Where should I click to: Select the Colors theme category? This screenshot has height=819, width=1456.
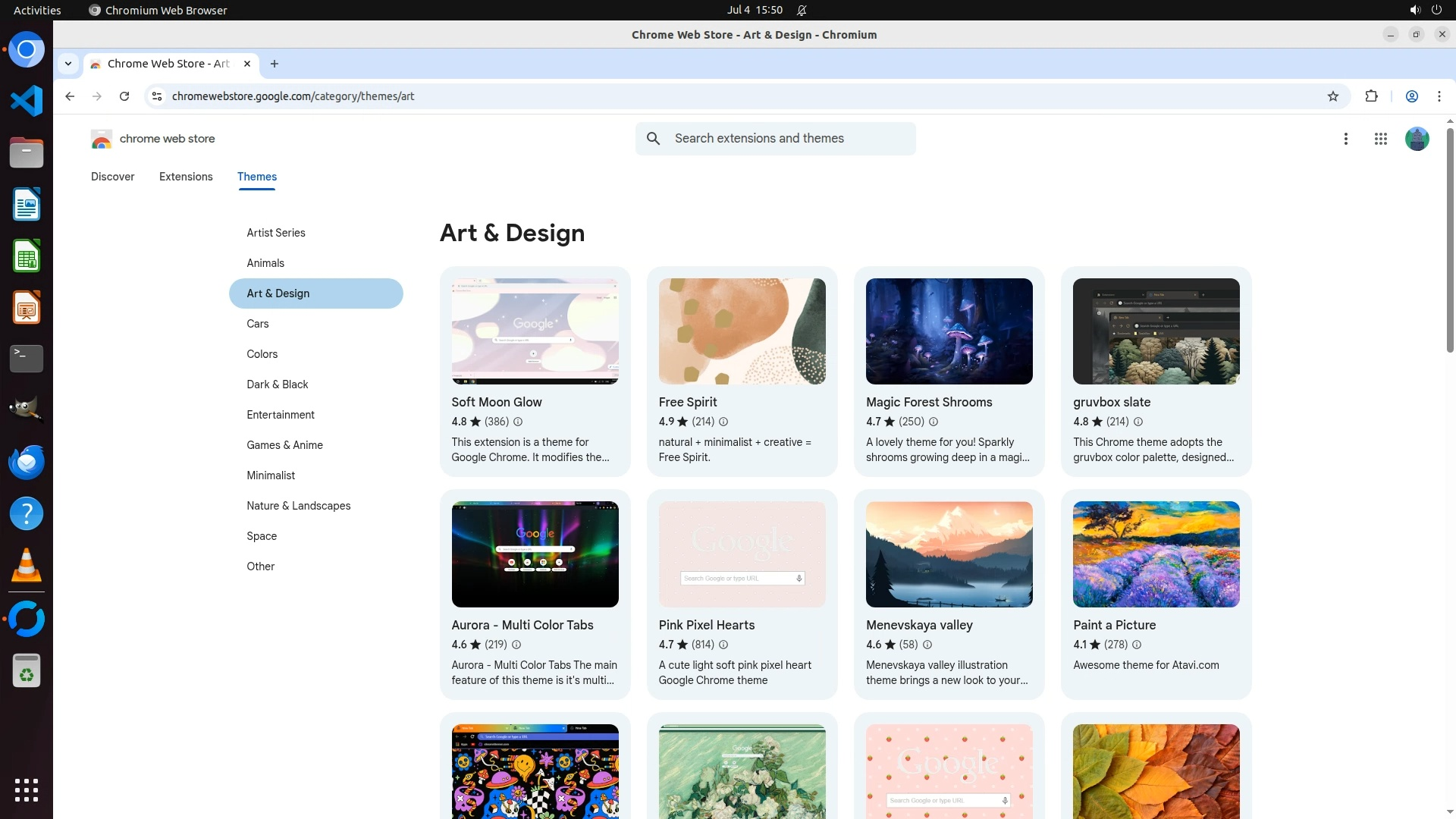pos(262,354)
